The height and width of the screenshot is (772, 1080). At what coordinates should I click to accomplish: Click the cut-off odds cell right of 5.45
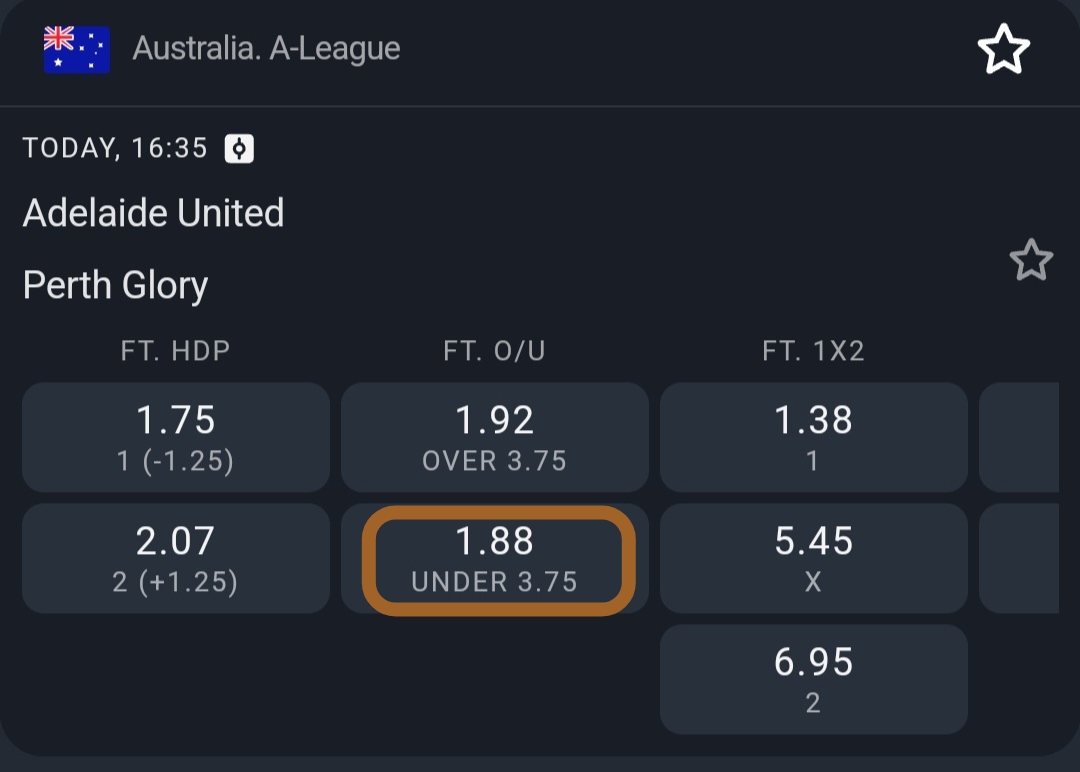tap(1018, 558)
